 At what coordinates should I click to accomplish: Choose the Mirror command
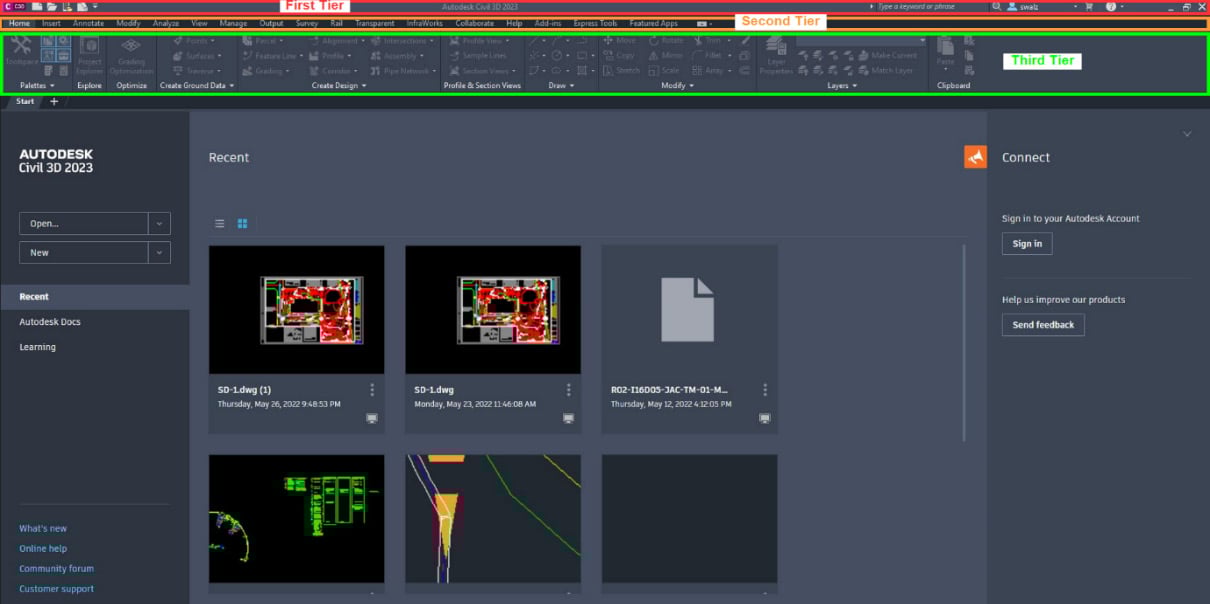[666, 56]
